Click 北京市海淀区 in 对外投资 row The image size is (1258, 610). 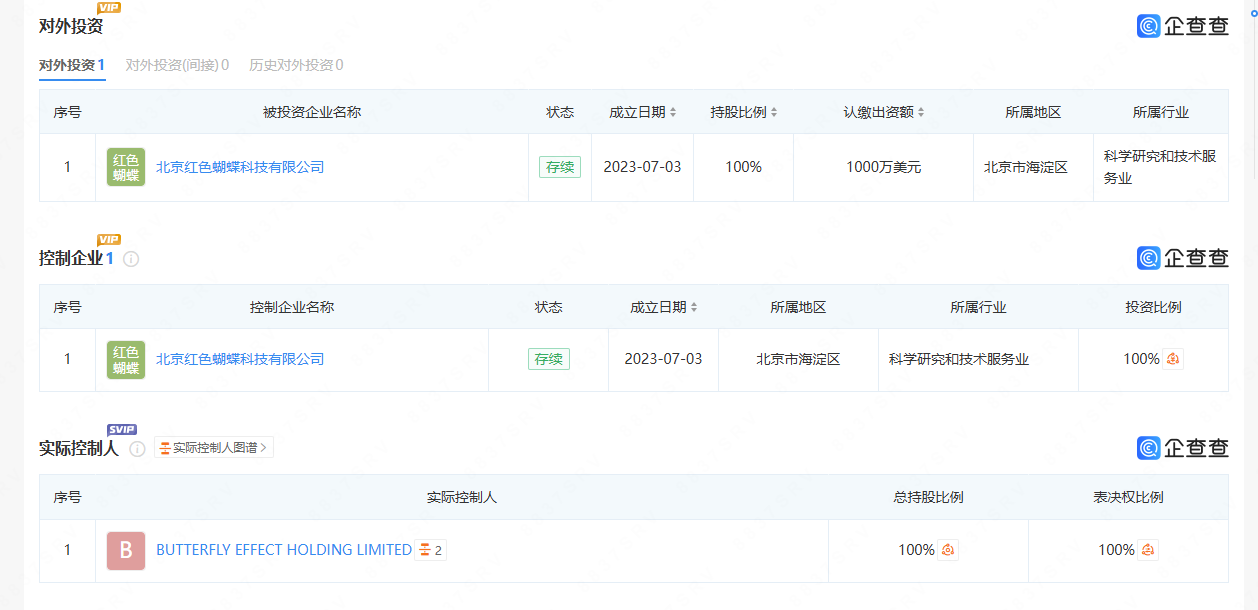point(1026,167)
